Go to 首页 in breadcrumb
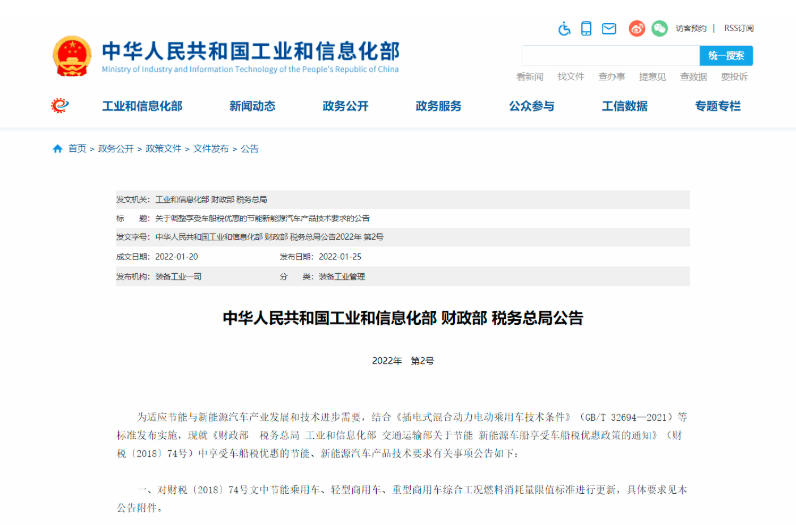The width and height of the screenshot is (796, 525). (77, 149)
